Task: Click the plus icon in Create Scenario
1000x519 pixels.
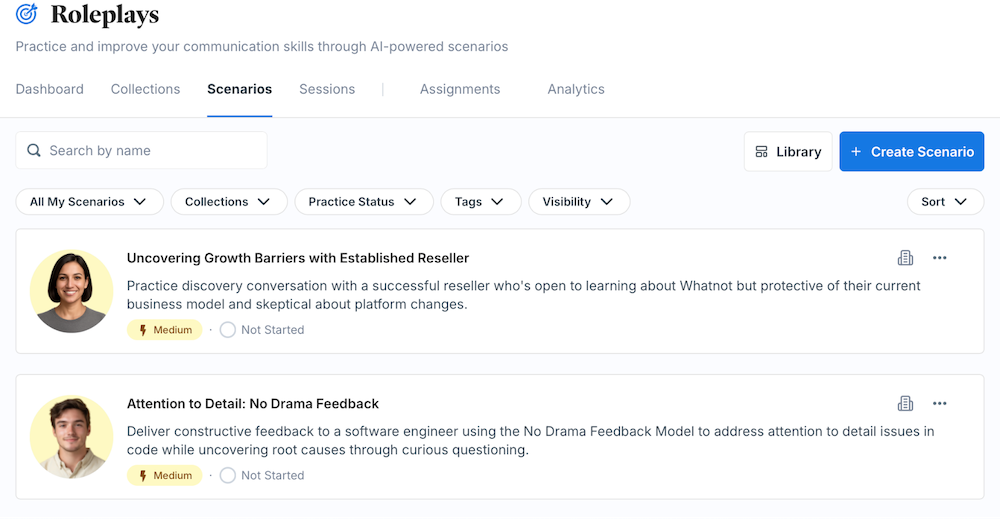Action: pyautogui.click(x=856, y=152)
